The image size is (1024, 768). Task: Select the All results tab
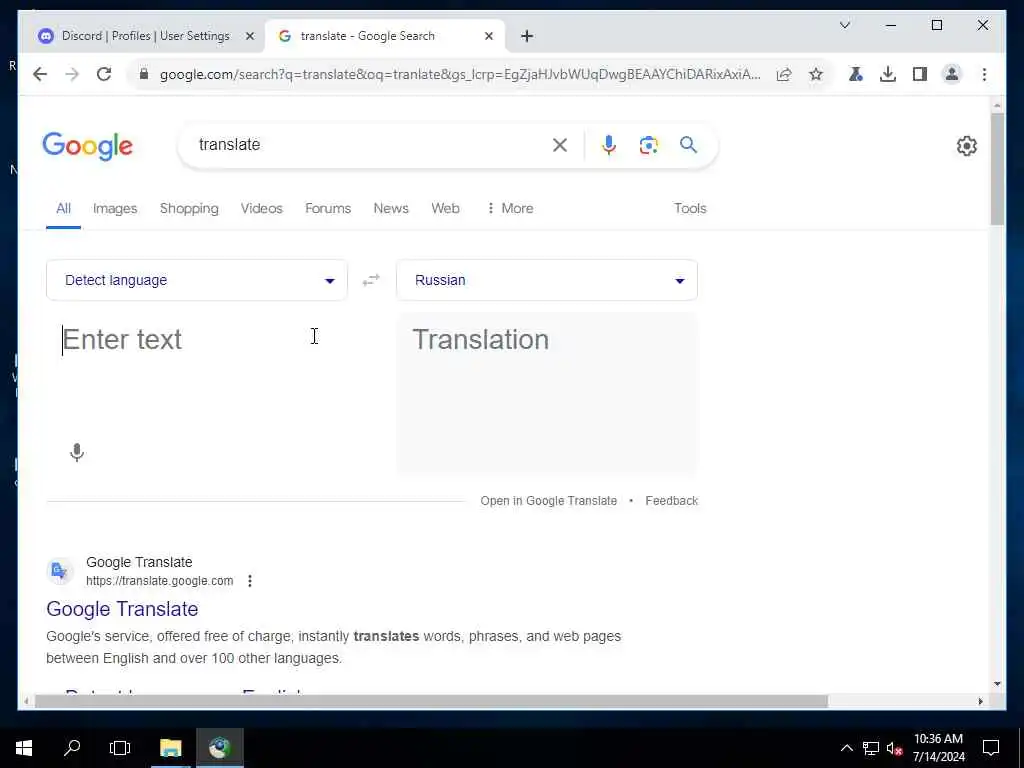[x=63, y=208]
